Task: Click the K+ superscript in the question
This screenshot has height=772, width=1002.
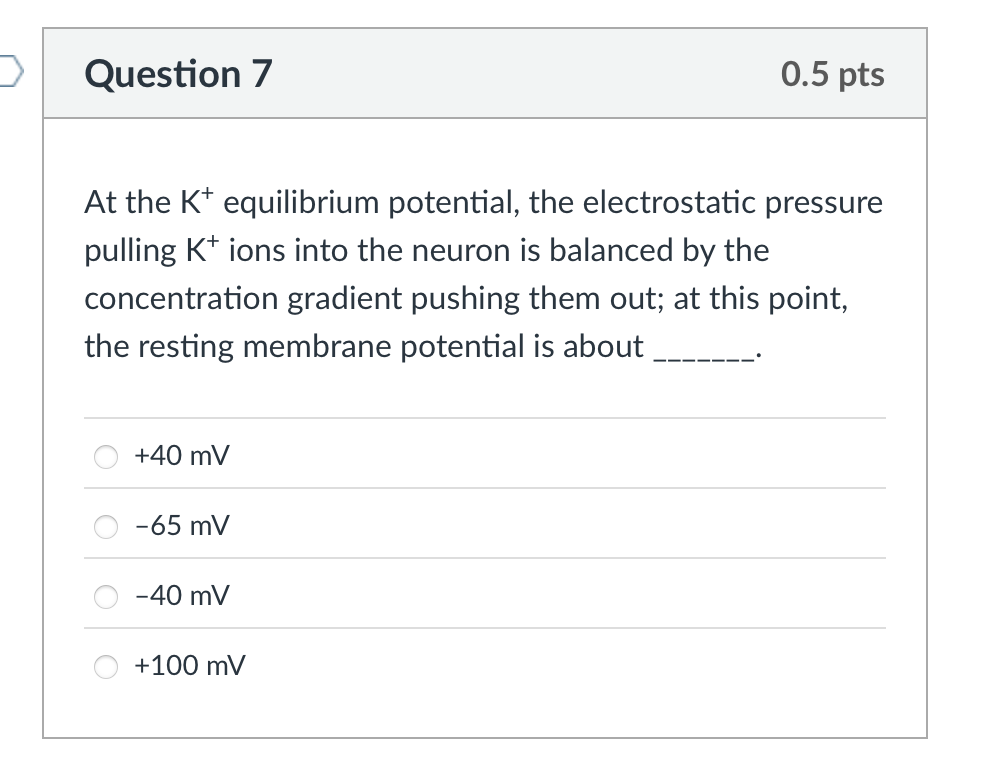Action: tap(200, 192)
